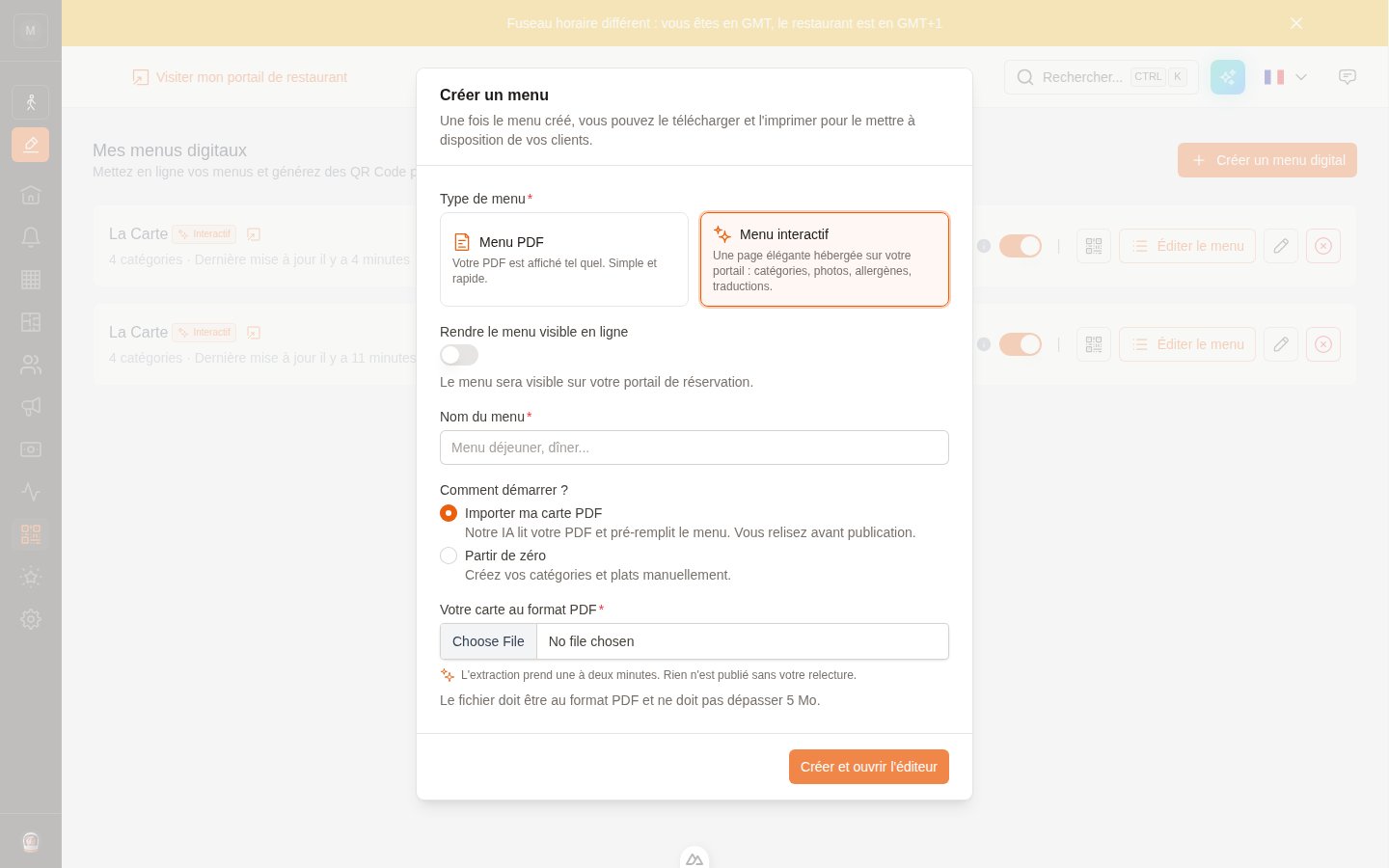Open portal link icon beside second La Carte
The width and height of the screenshot is (1389, 868).
(254, 333)
